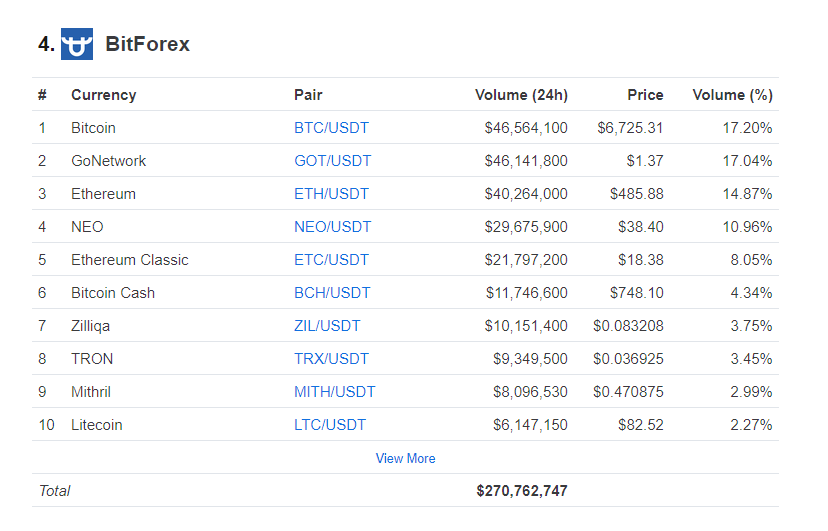Sort by the Volume (24h) column header

point(521,95)
